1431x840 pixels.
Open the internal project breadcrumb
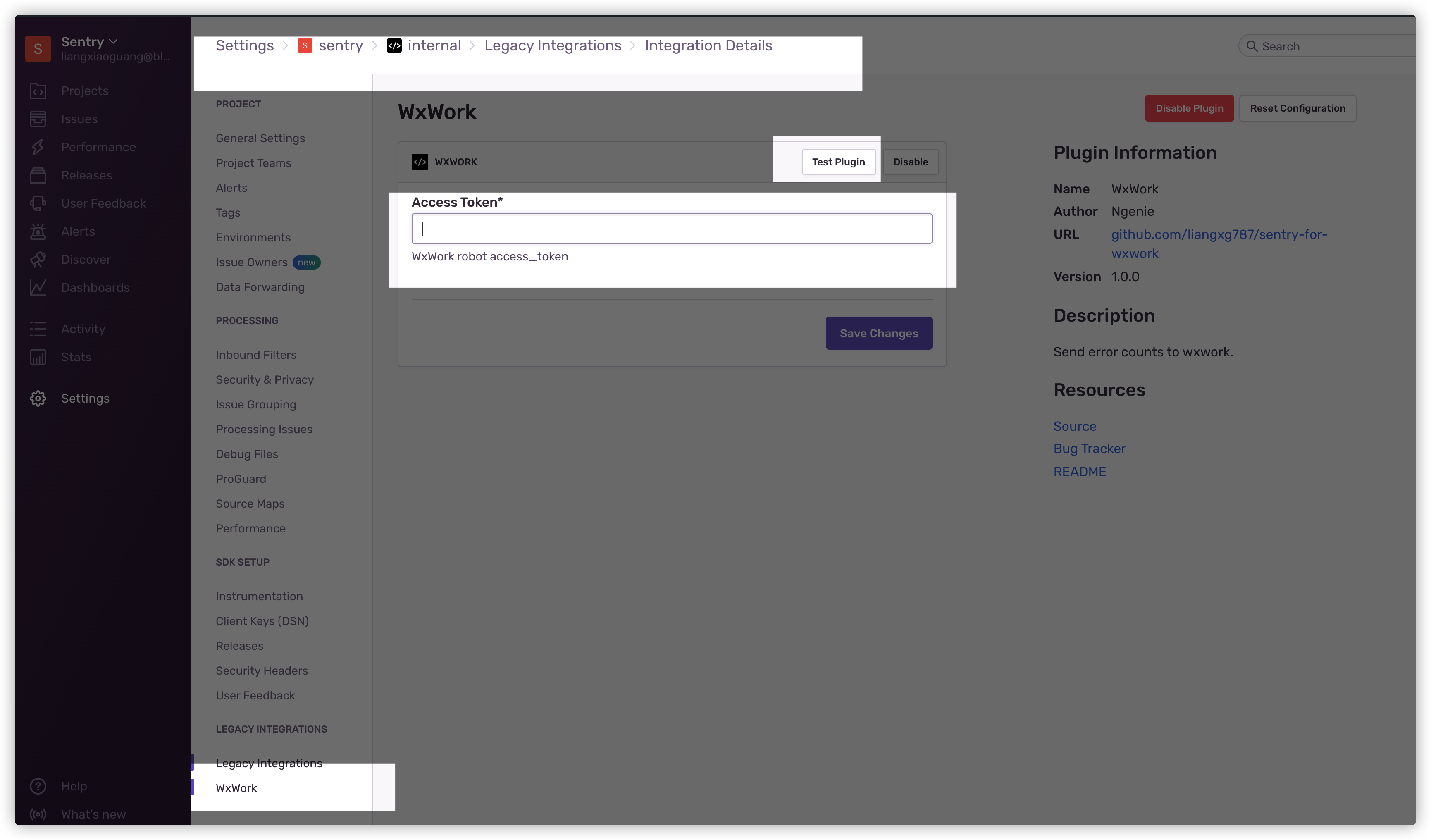click(434, 45)
